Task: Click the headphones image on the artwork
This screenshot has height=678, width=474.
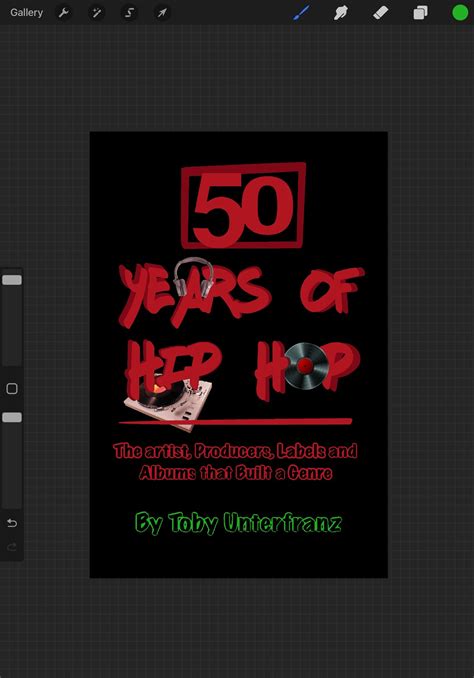Action: [x=194, y=277]
